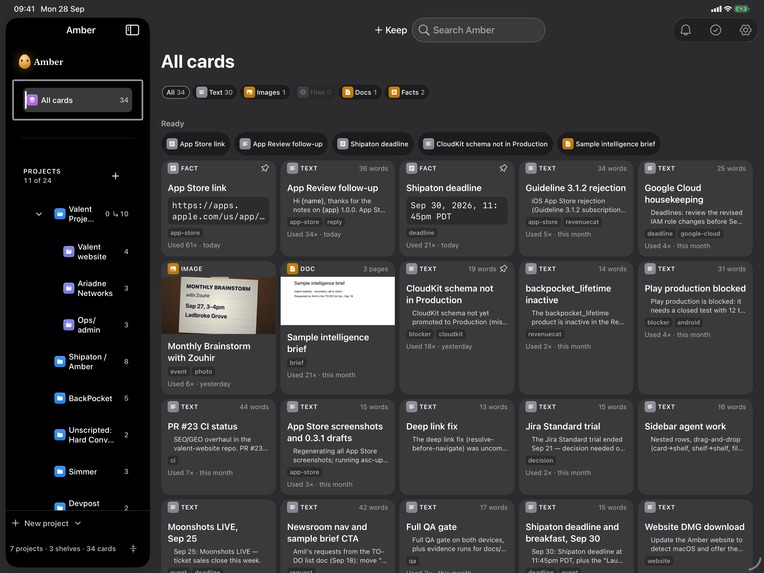Unpin the Shipaton deadline card
This screenshot has height=573, width=764.
coord(503,168)
